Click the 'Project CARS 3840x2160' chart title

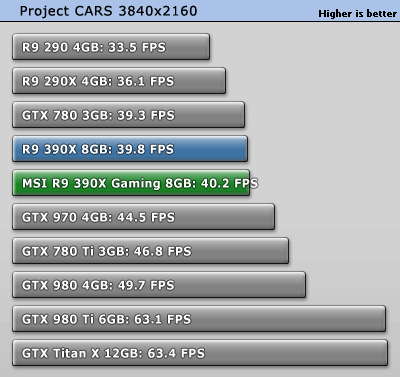point(108,11)
